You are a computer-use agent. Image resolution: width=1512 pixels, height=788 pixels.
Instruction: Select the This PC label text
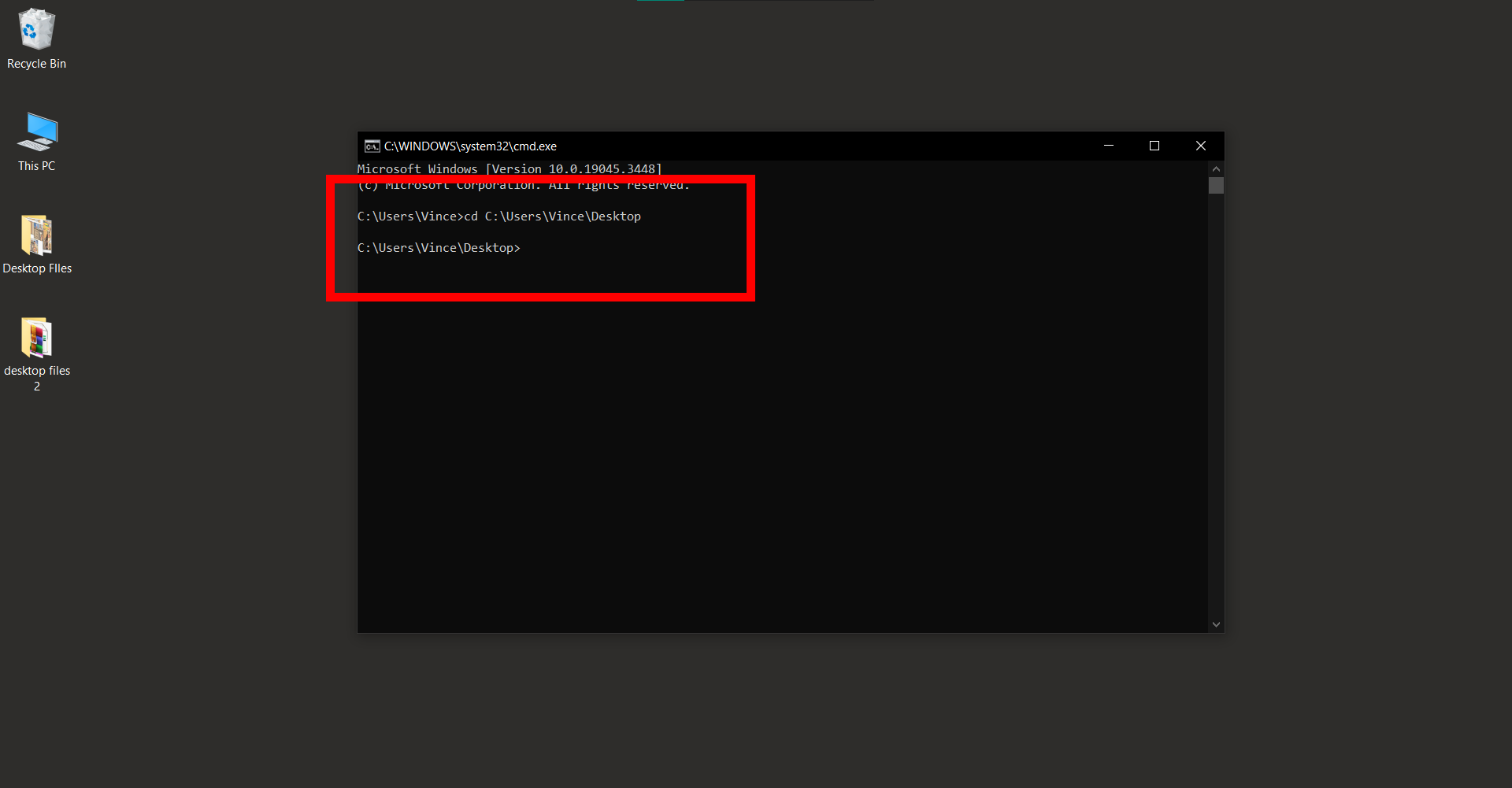36,165
